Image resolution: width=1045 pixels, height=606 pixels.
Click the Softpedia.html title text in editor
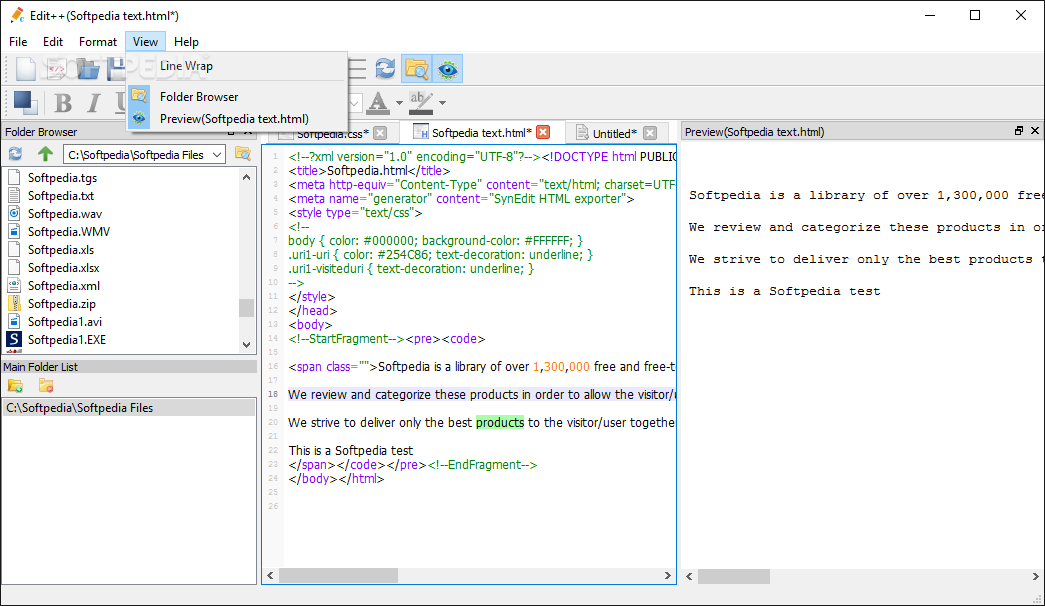coord(367,171)
